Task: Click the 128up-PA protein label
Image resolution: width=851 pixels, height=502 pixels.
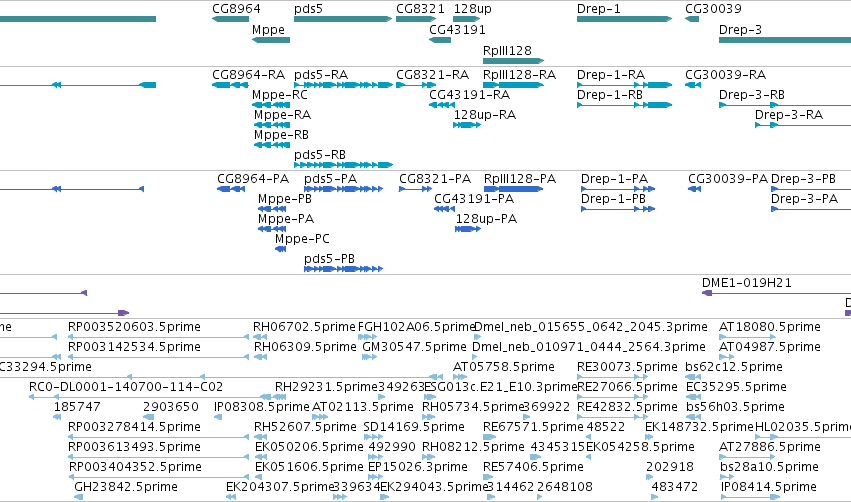Action: pos(486,219)
